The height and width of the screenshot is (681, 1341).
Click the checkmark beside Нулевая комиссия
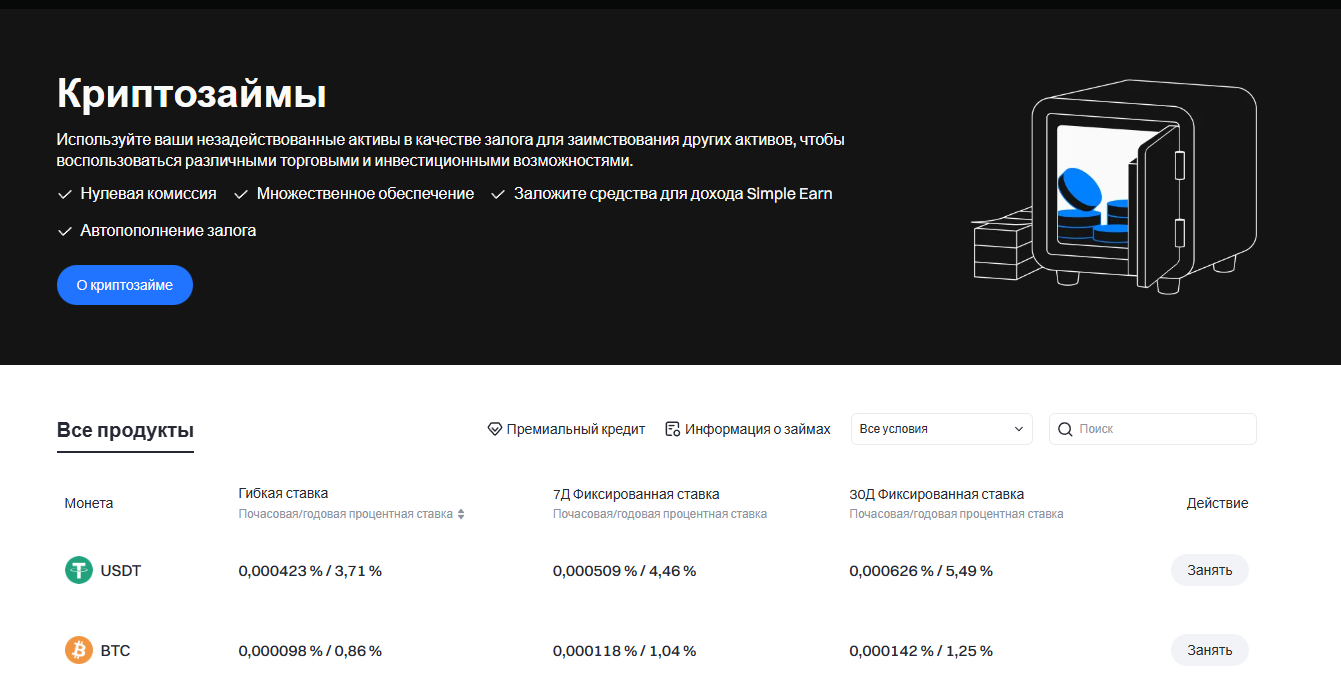tap(62, 193)
